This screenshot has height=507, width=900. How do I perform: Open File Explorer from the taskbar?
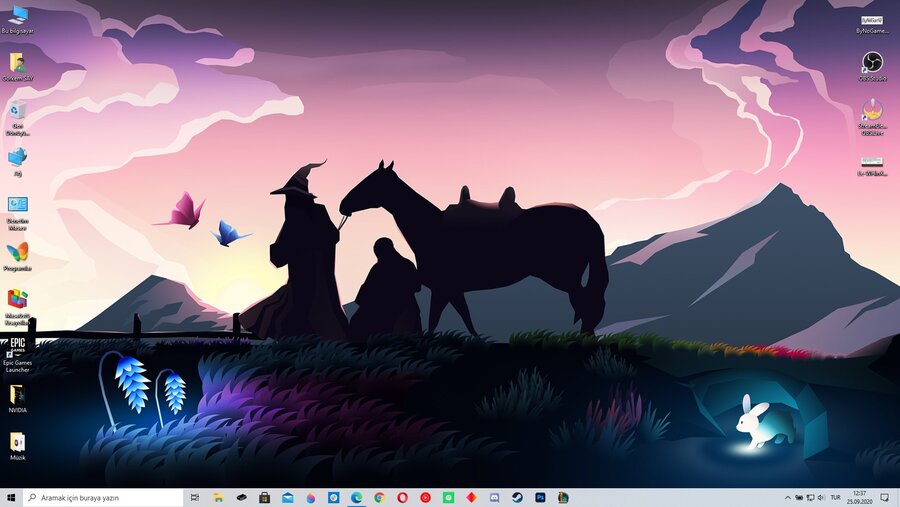point(218,497)
